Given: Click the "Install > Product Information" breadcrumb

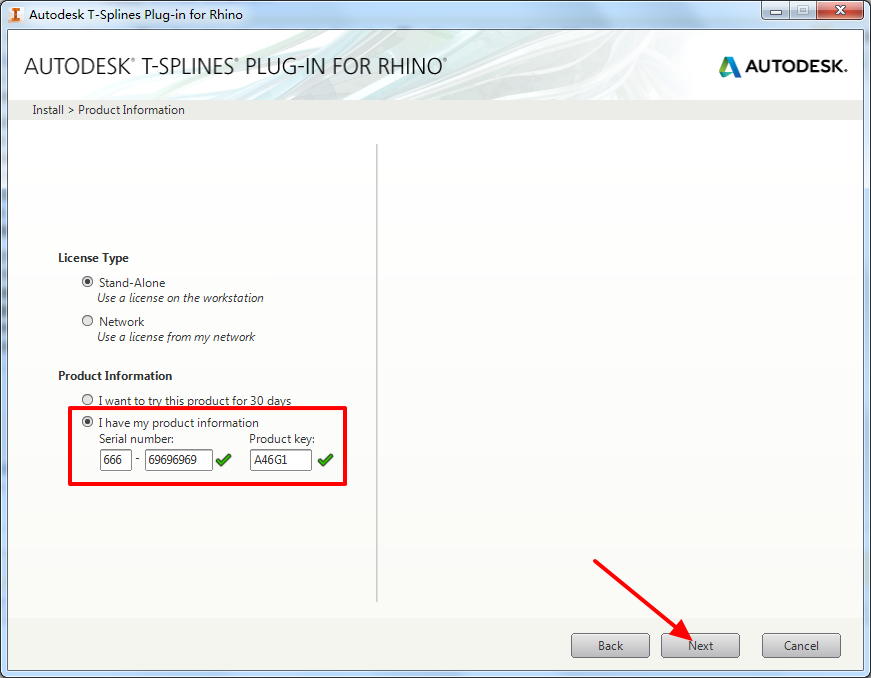Looking at the screenshot, I should coord(108,110).
